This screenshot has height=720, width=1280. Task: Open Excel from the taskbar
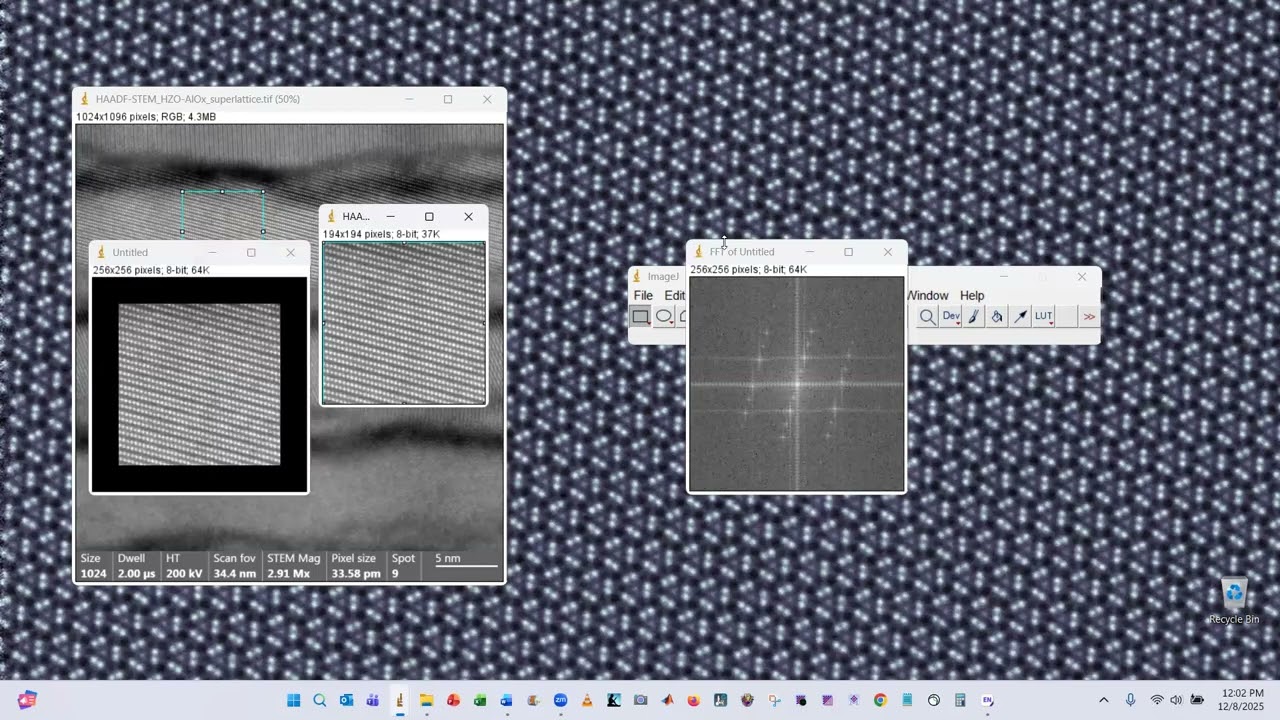pyautogui.click(x=480, y=700)
